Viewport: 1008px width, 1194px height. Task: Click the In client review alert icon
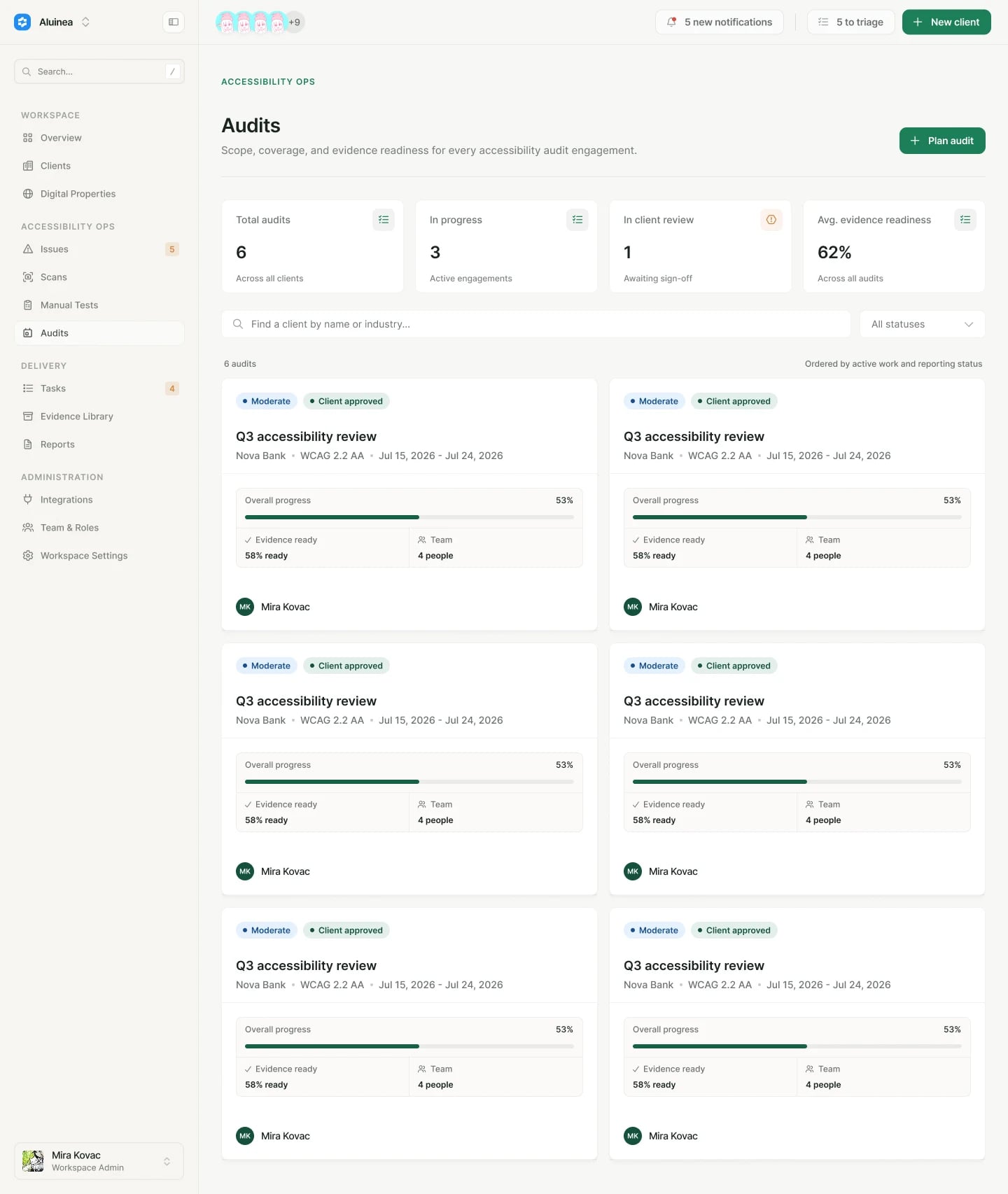pyautogui.click(x=771, y=220)
